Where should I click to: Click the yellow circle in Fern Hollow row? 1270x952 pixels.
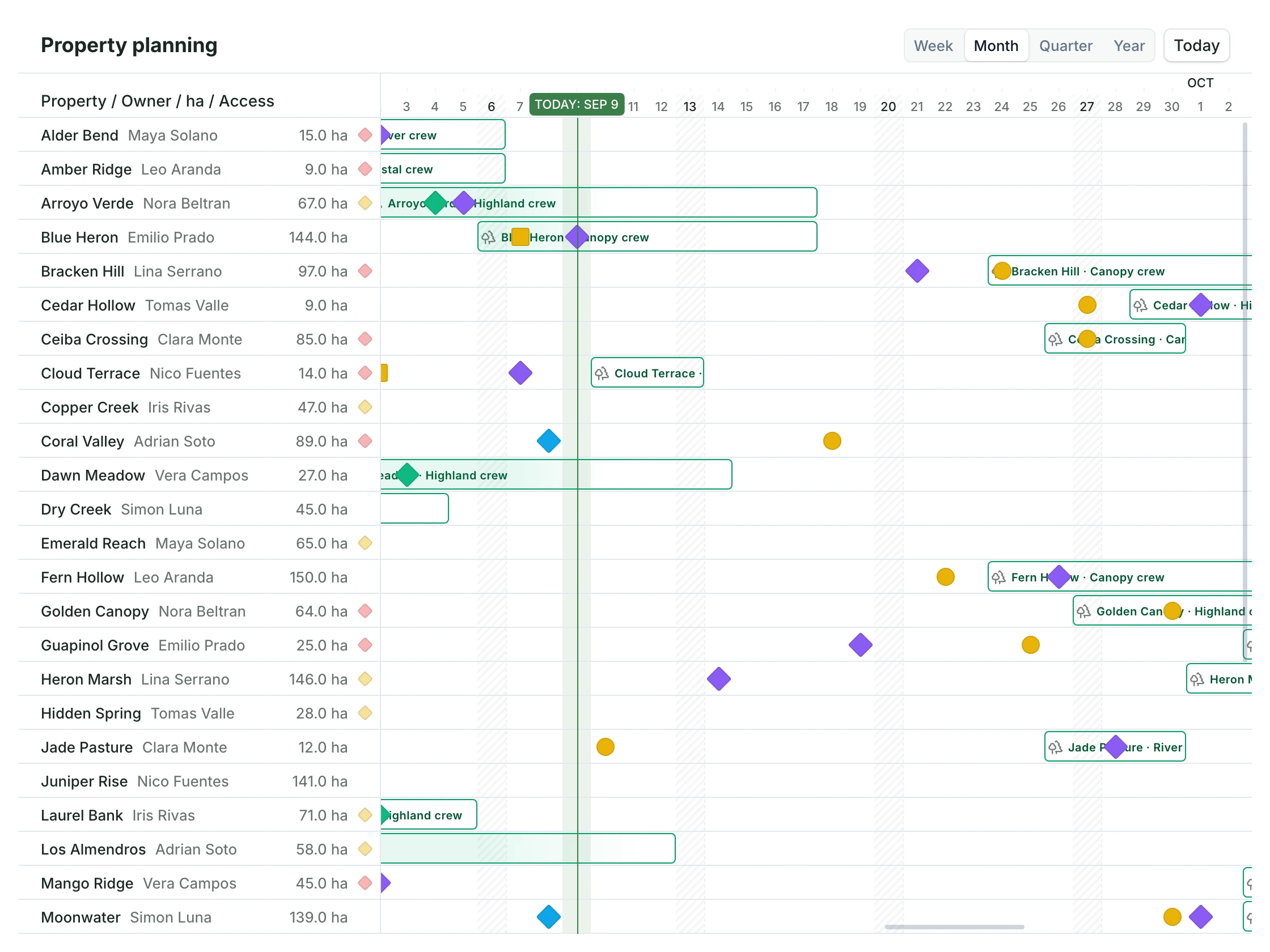(945, 577)
